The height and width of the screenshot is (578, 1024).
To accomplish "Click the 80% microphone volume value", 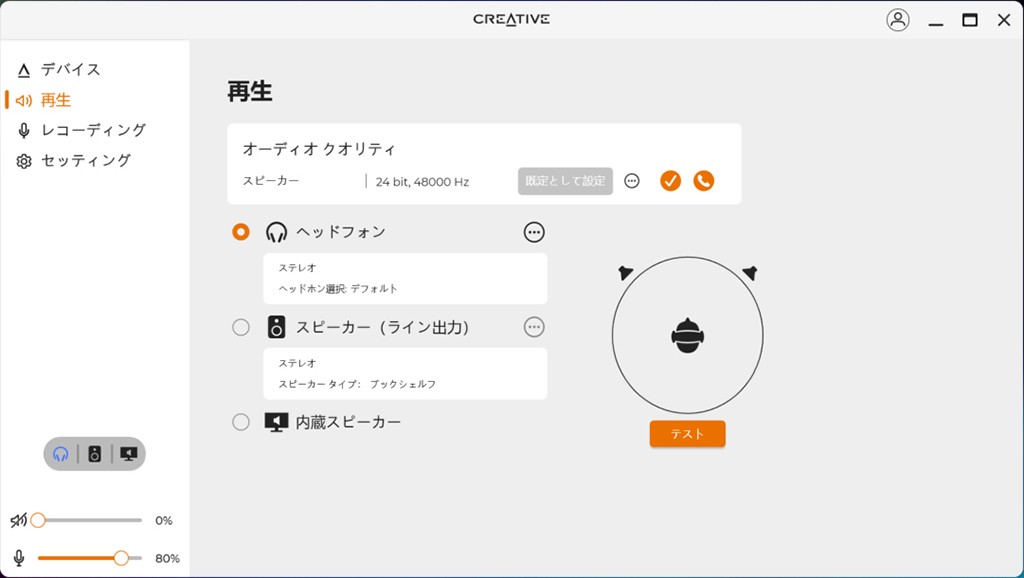I will click(167, 558).
